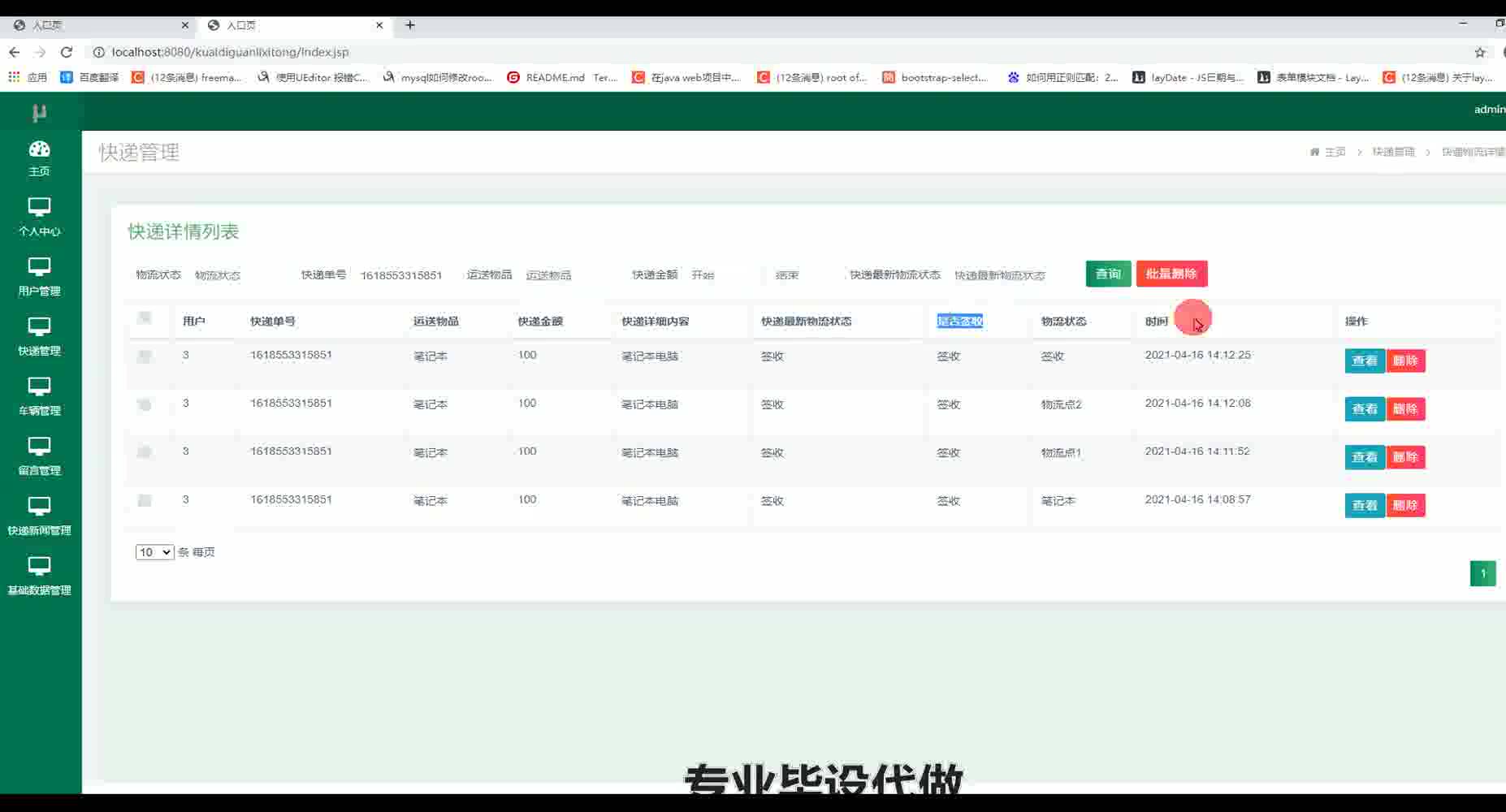Viewport: 1506px width, 812px height.
Task: Open a new browser tab with plus button
Action: tap(410, 25)
